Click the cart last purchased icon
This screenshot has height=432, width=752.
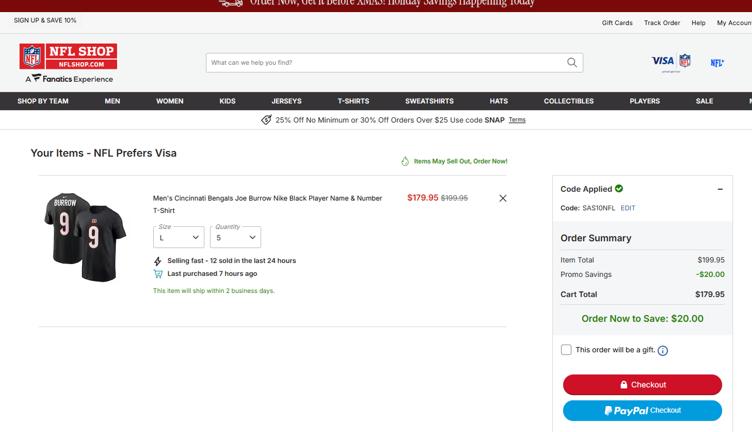[158, 274]
